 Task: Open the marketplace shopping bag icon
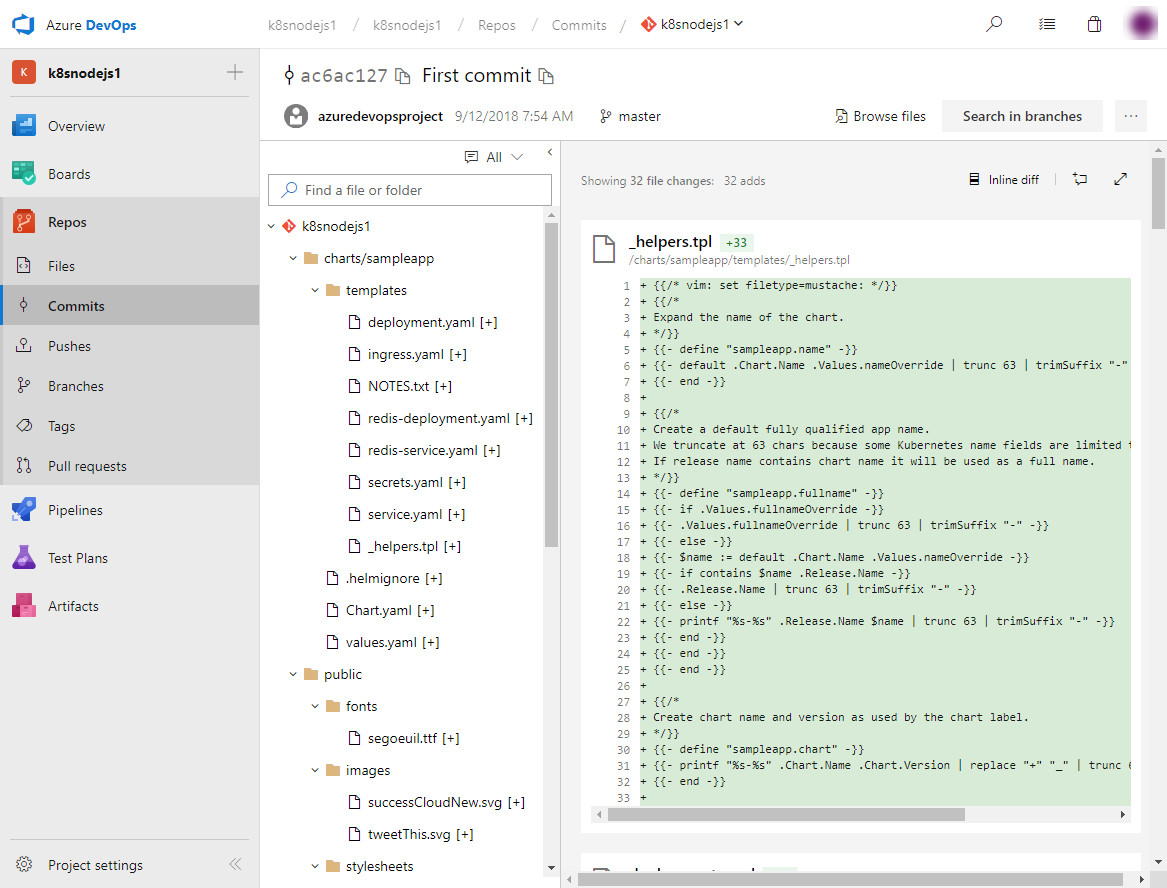pos(1095,24)
